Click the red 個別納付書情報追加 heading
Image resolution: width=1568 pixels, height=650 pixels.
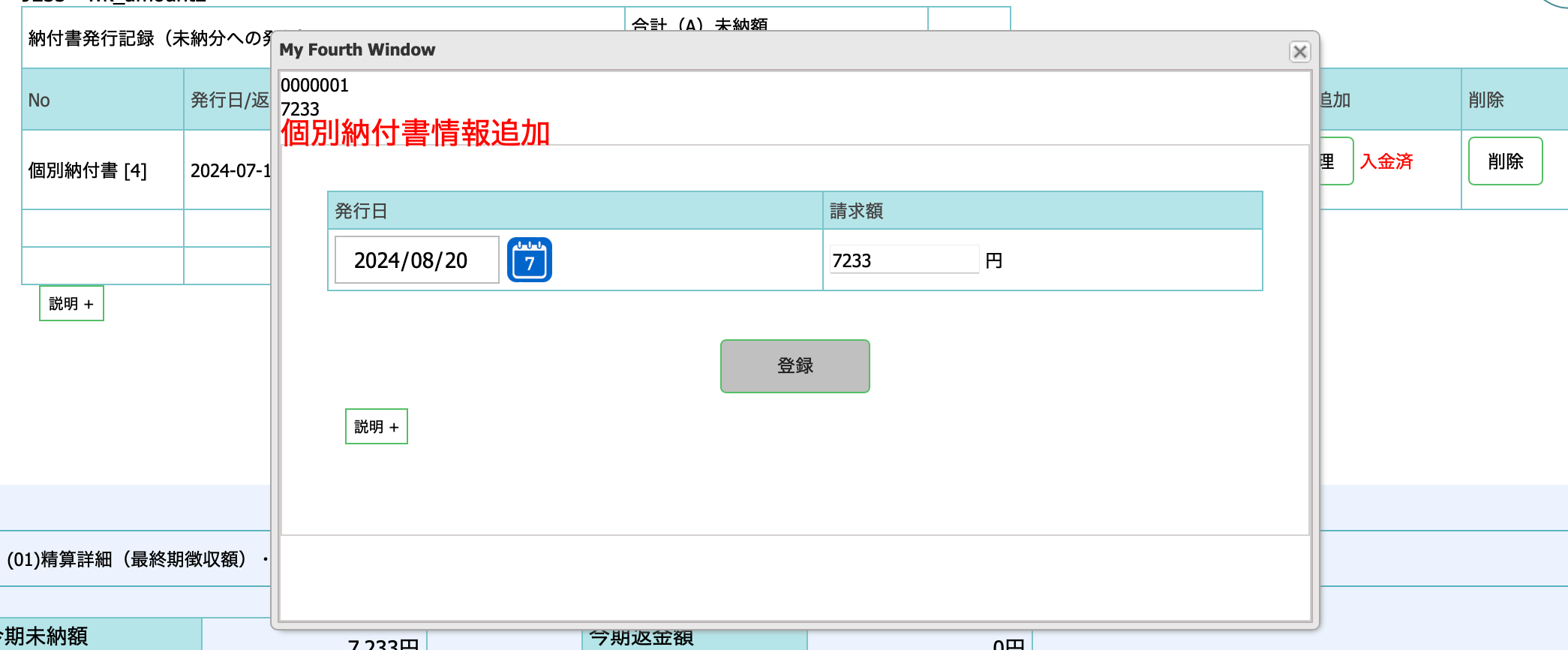tap(415, 133)
